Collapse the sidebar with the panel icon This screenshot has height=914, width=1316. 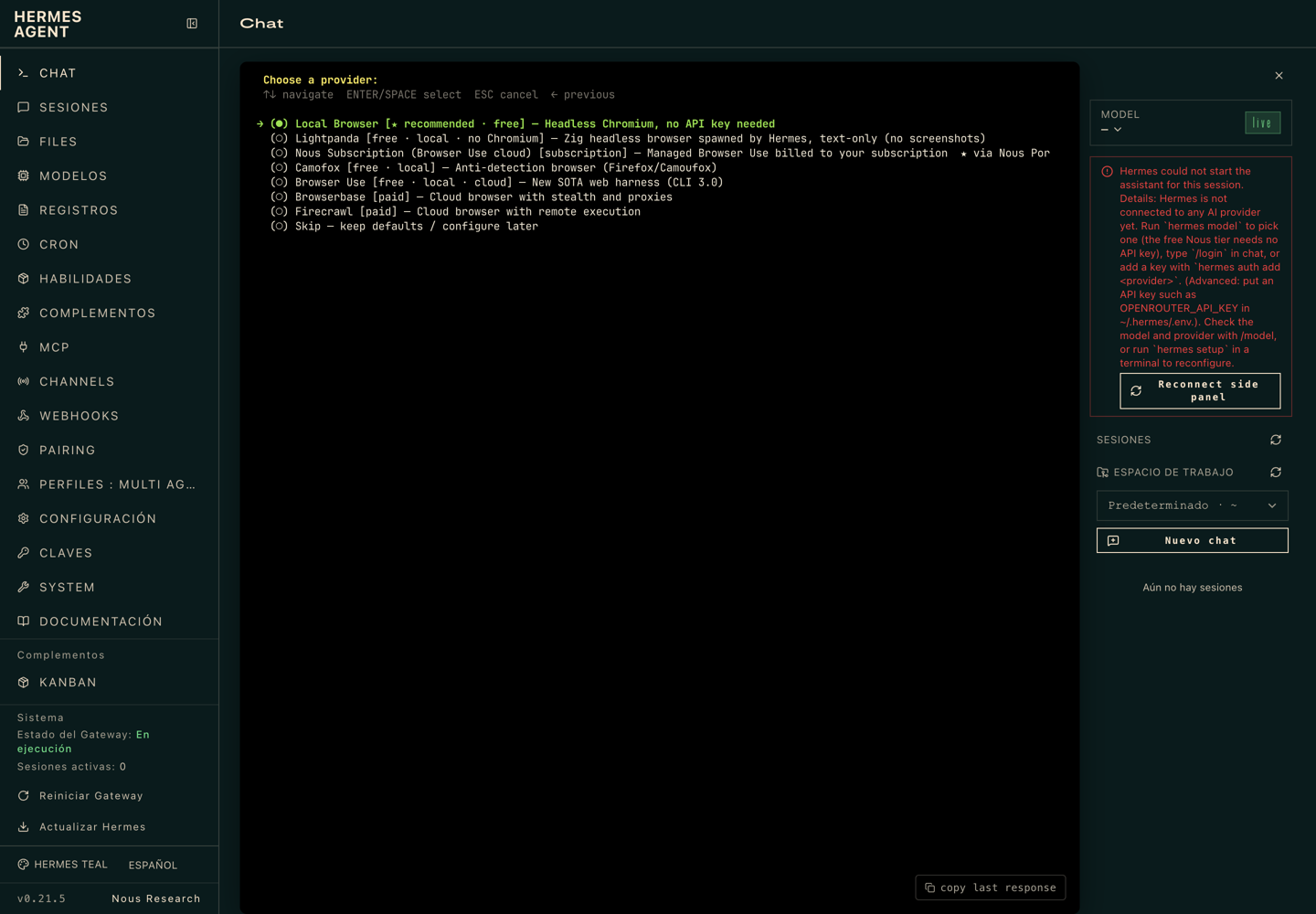point(192,24)
